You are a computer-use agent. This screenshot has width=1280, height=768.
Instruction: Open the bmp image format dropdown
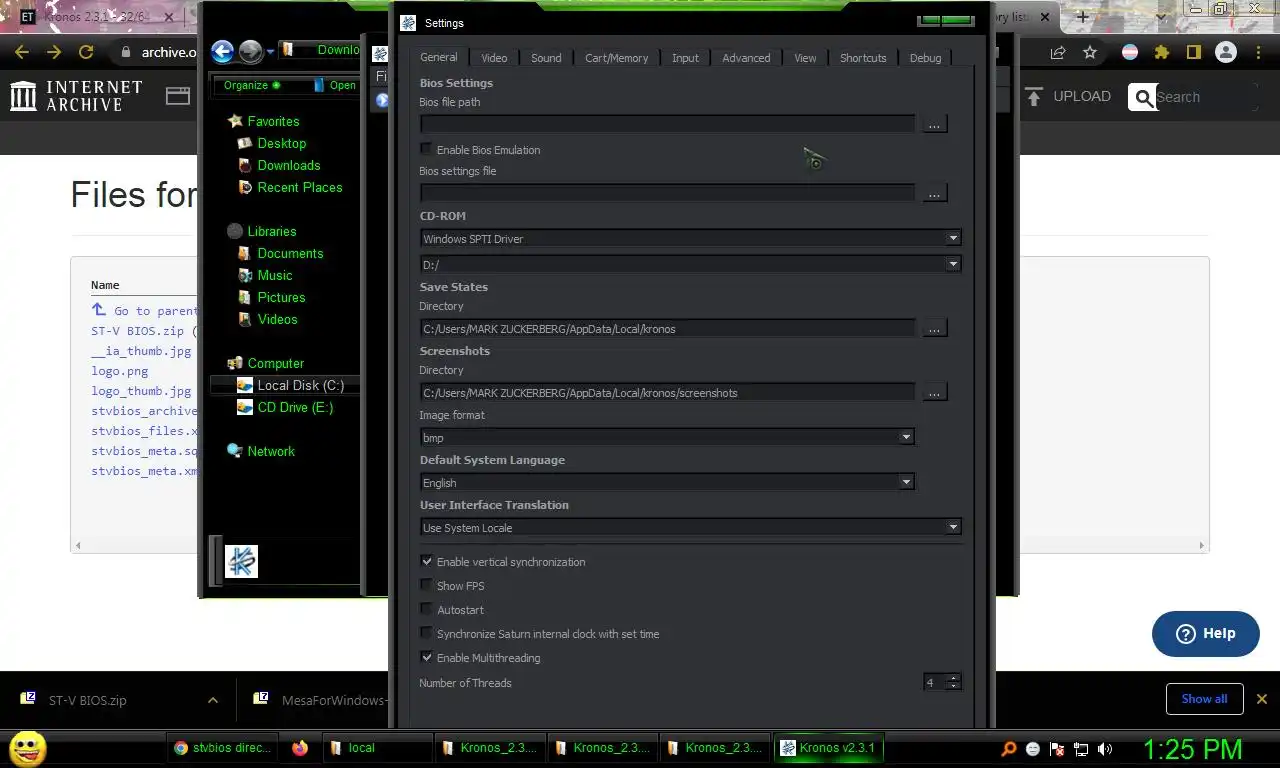[x=667, y=437]
